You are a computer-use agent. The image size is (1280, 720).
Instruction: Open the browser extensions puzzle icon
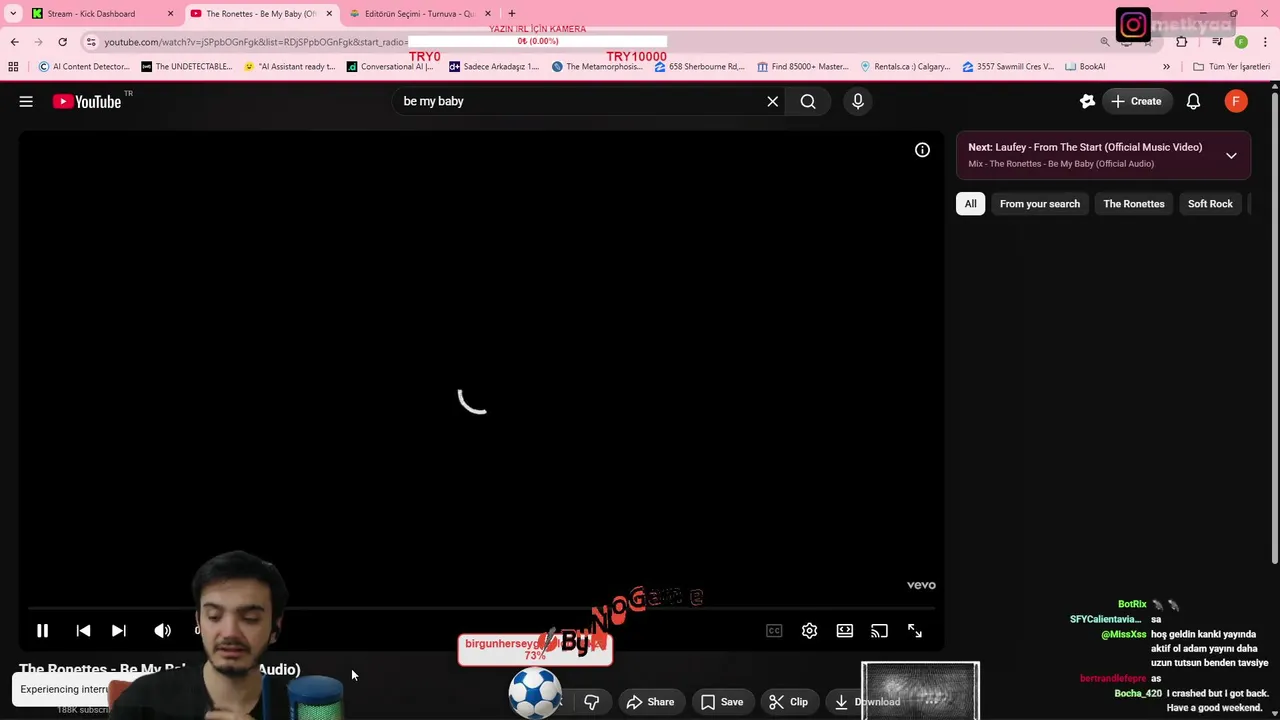click(x=1181, y=42)
